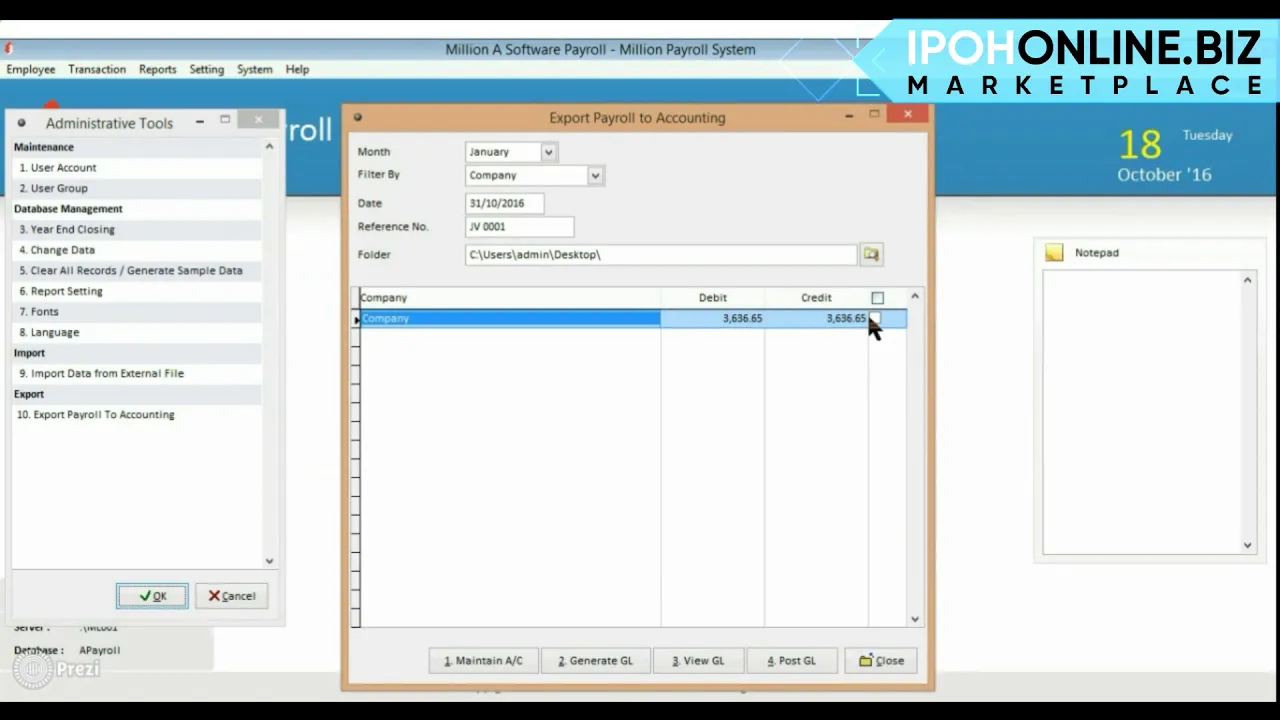Click the Export Payroll window title-bar pin icon

tap(358, 117)
